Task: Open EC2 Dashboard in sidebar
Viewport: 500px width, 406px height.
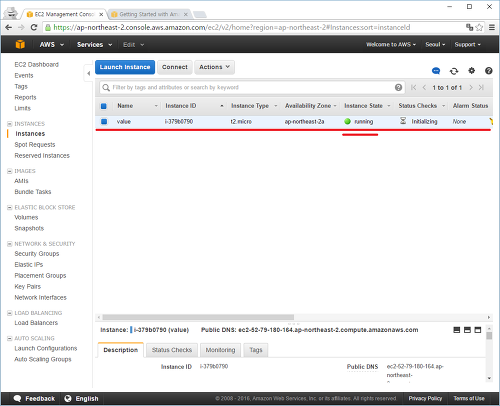Action: [36, 64]
